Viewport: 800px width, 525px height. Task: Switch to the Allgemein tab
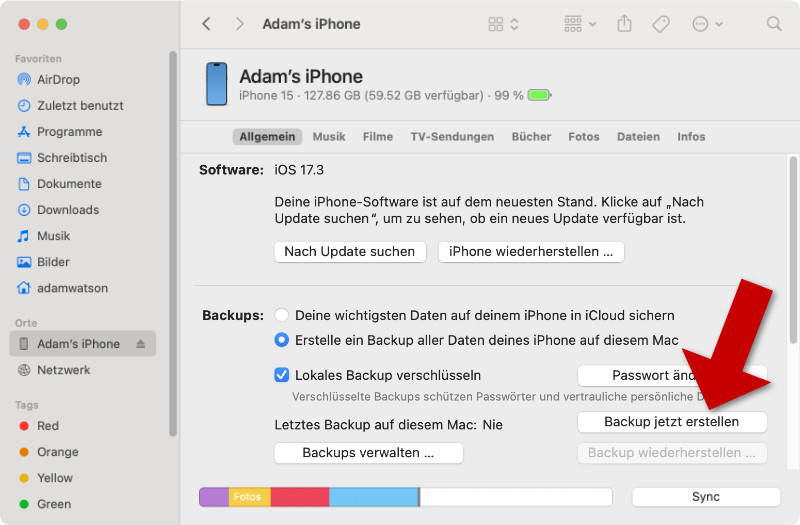pos(267,137)
